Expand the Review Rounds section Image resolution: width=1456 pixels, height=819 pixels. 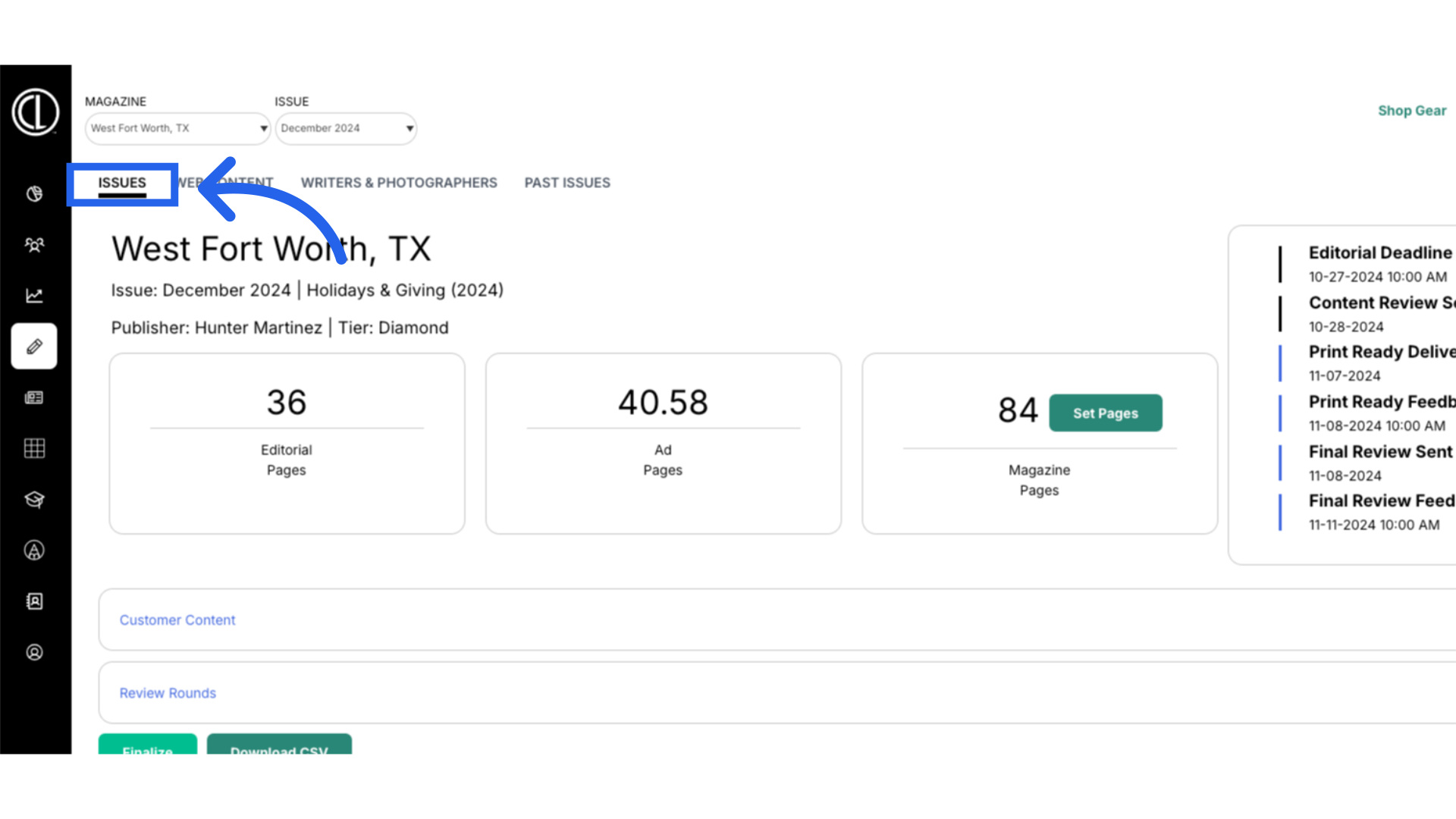168,693
